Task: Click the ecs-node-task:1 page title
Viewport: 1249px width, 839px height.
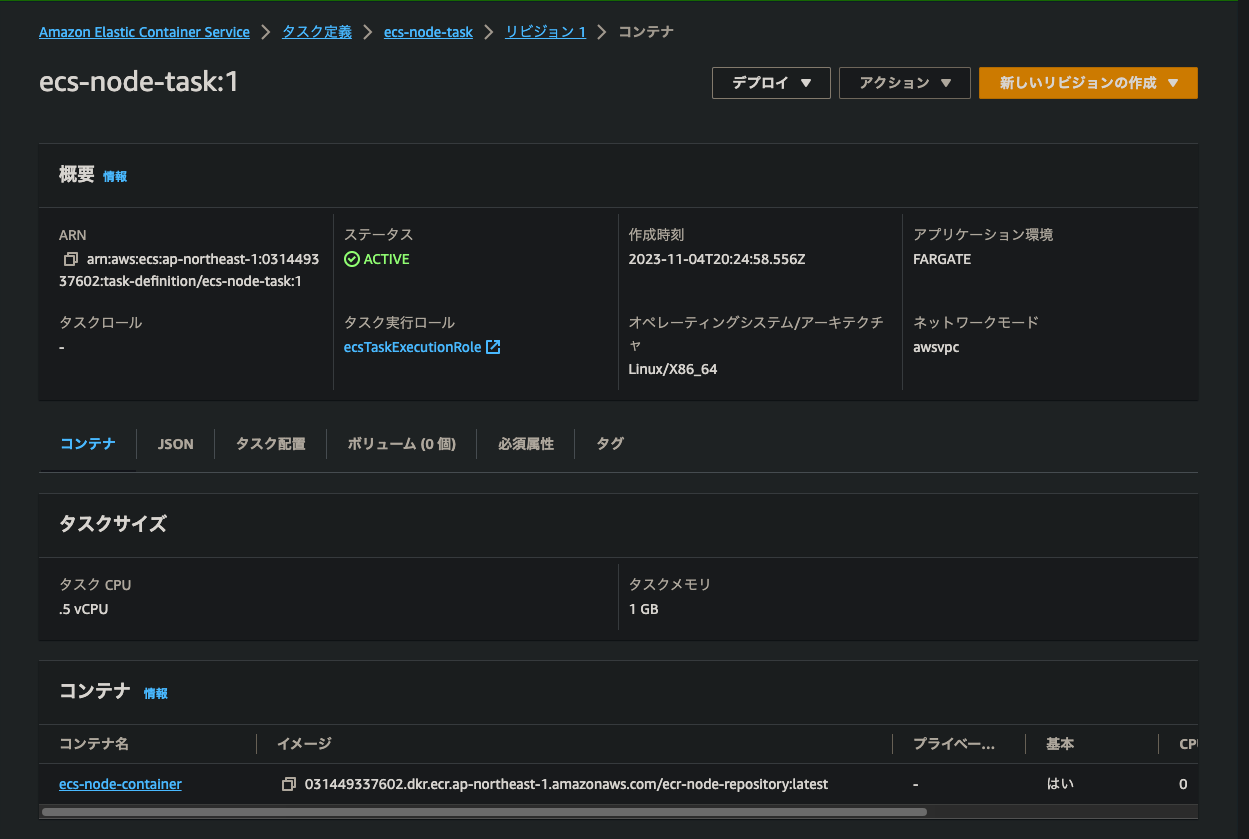Action: coord(139,82)
